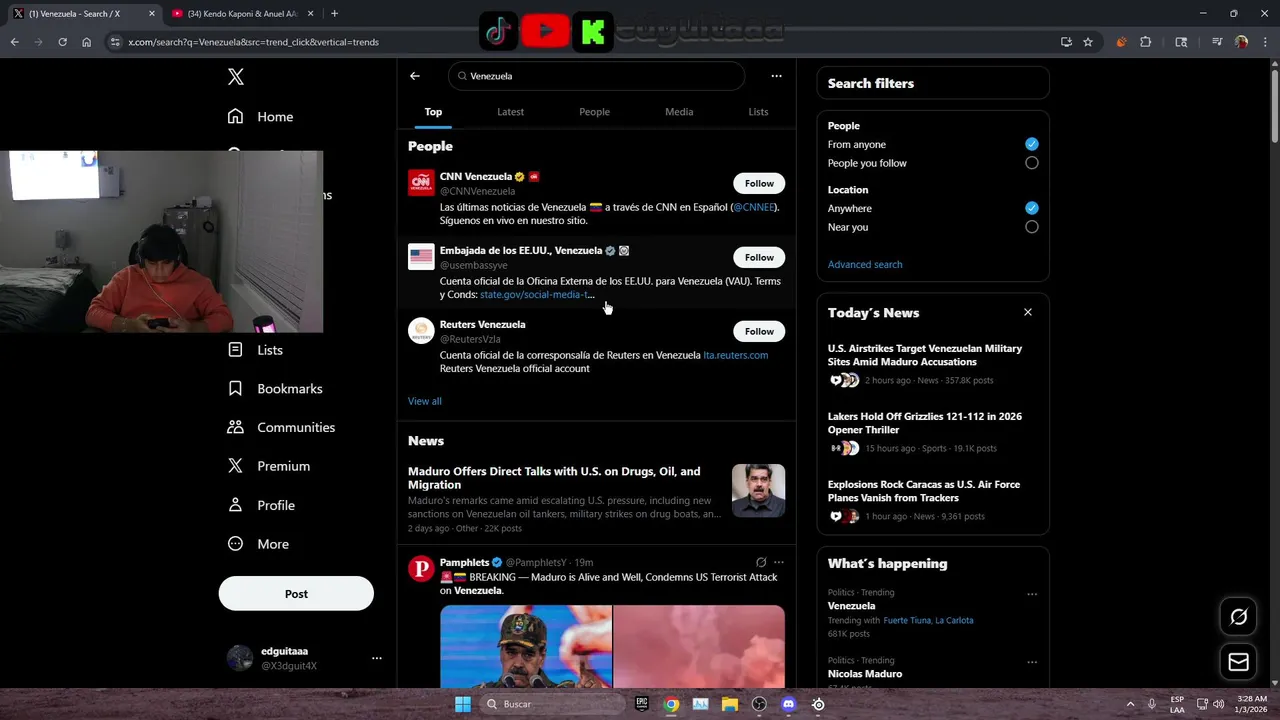Click the Venezuela search input field

597,76
